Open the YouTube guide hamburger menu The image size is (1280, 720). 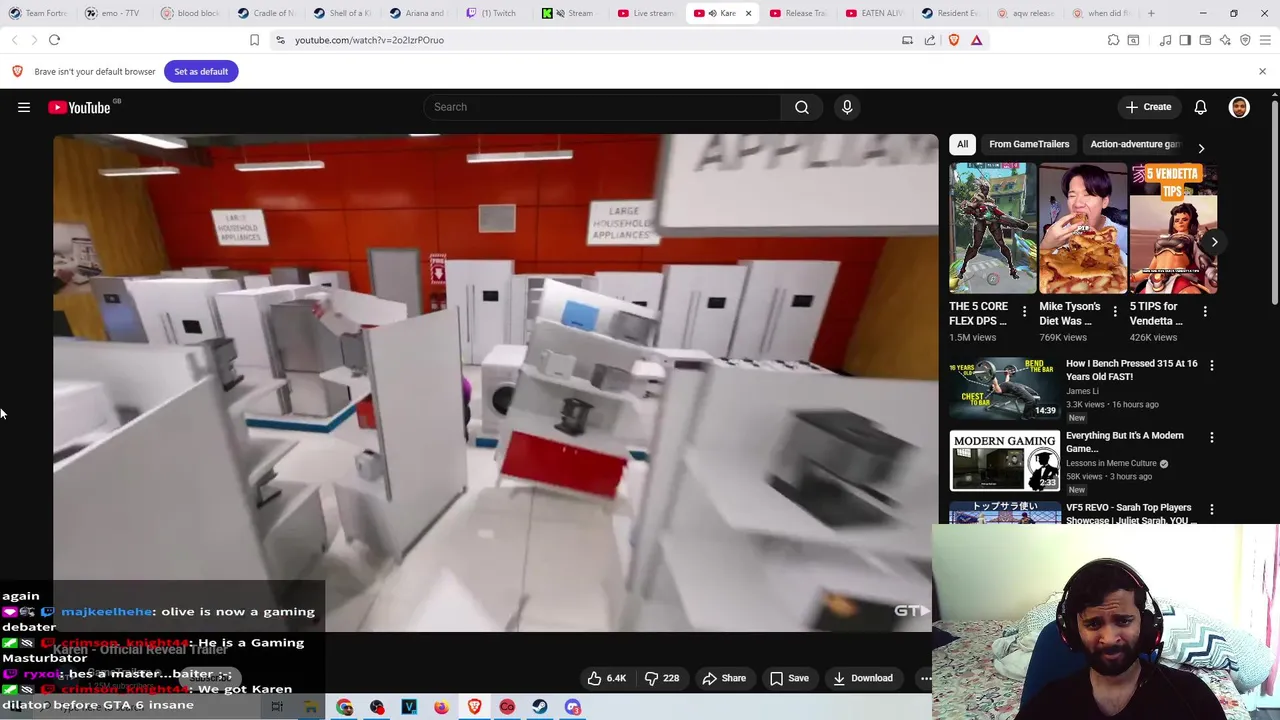click(24, 107)
